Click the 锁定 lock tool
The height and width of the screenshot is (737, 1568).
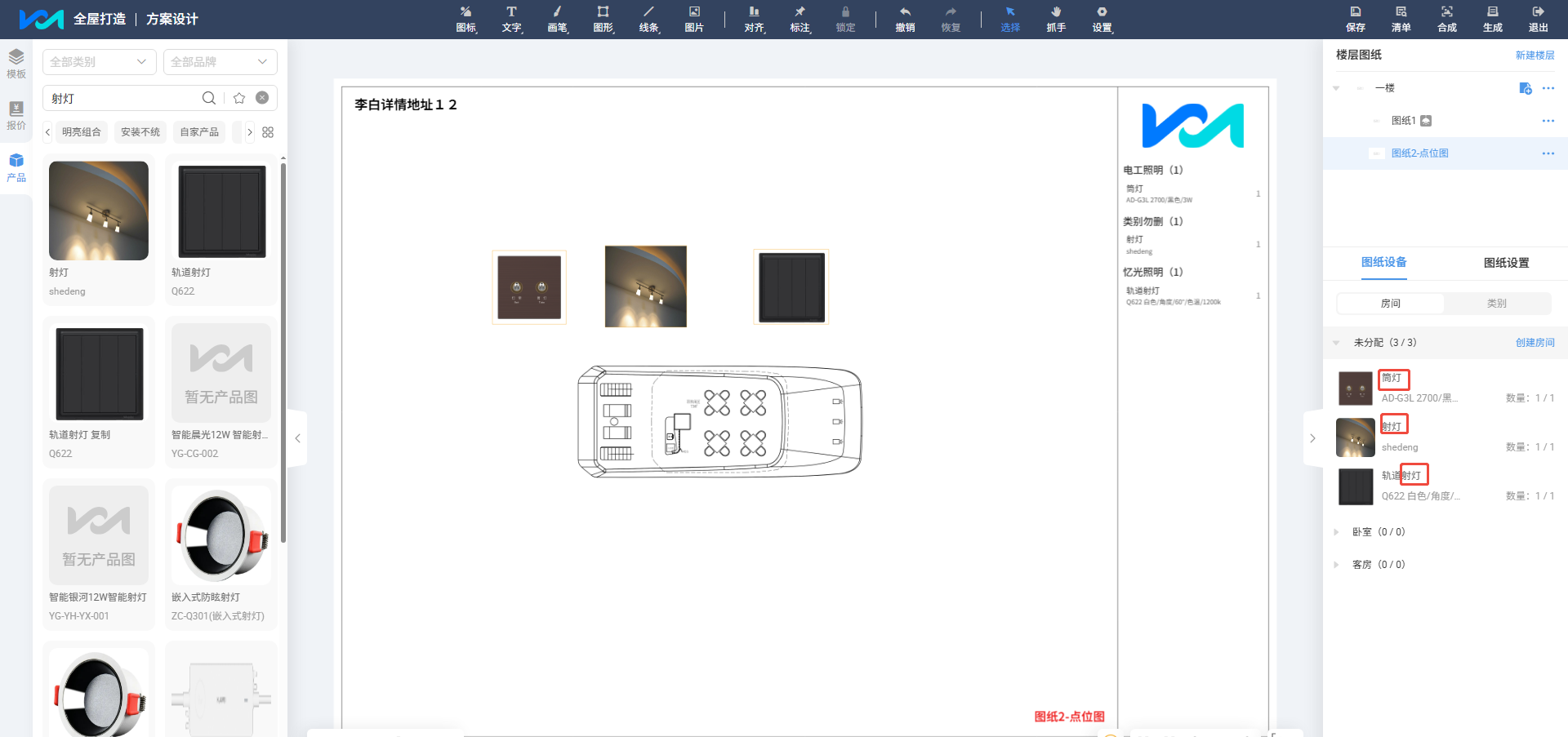click(845, 19)
